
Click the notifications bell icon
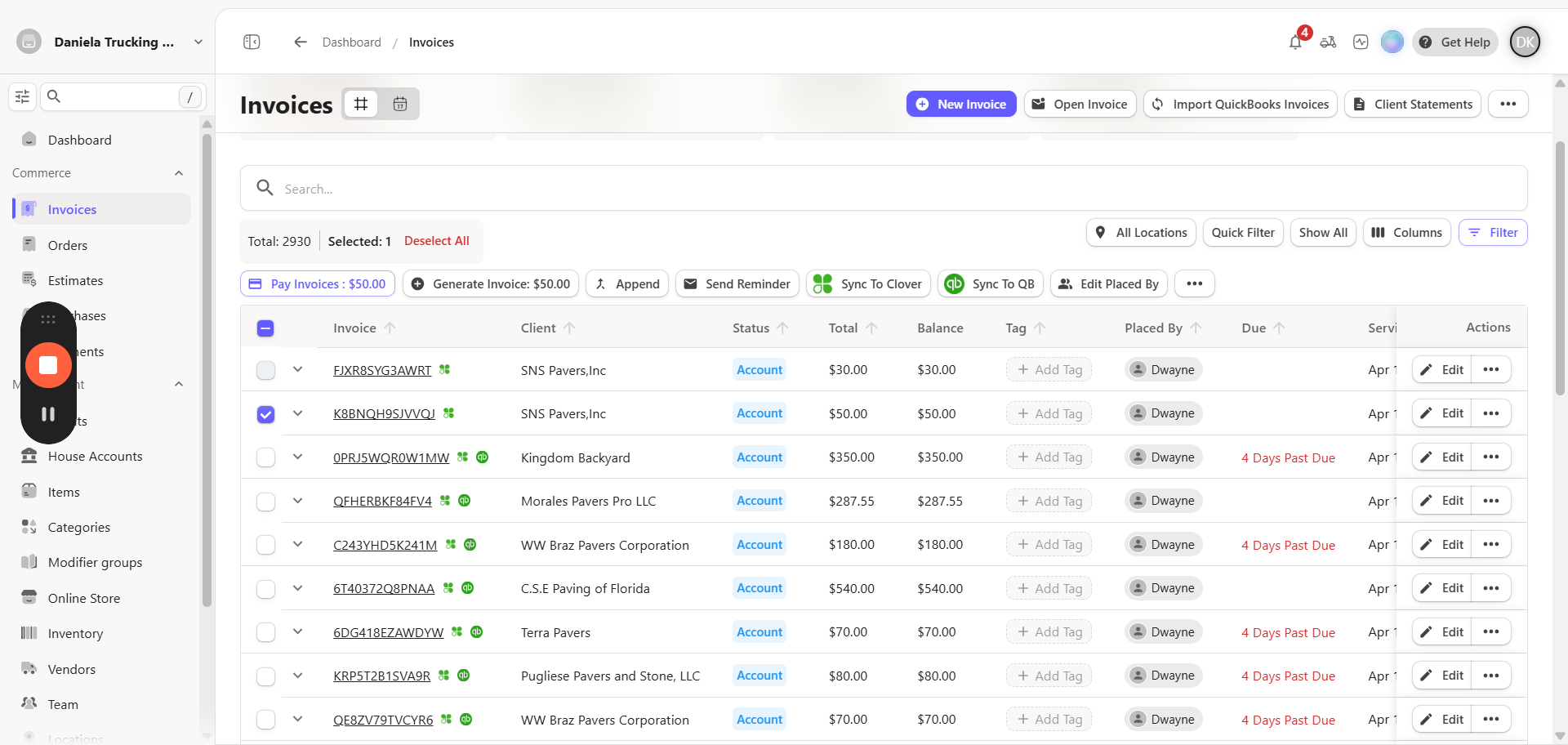coord(1295,42)
